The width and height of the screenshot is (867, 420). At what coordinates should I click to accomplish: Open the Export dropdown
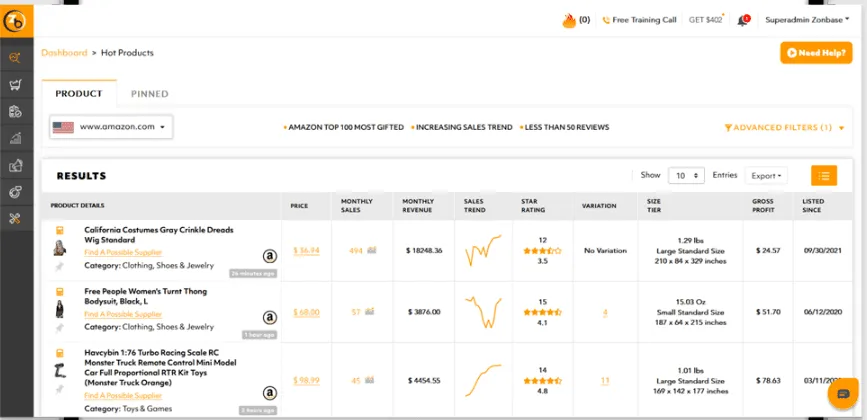point(766,176)
